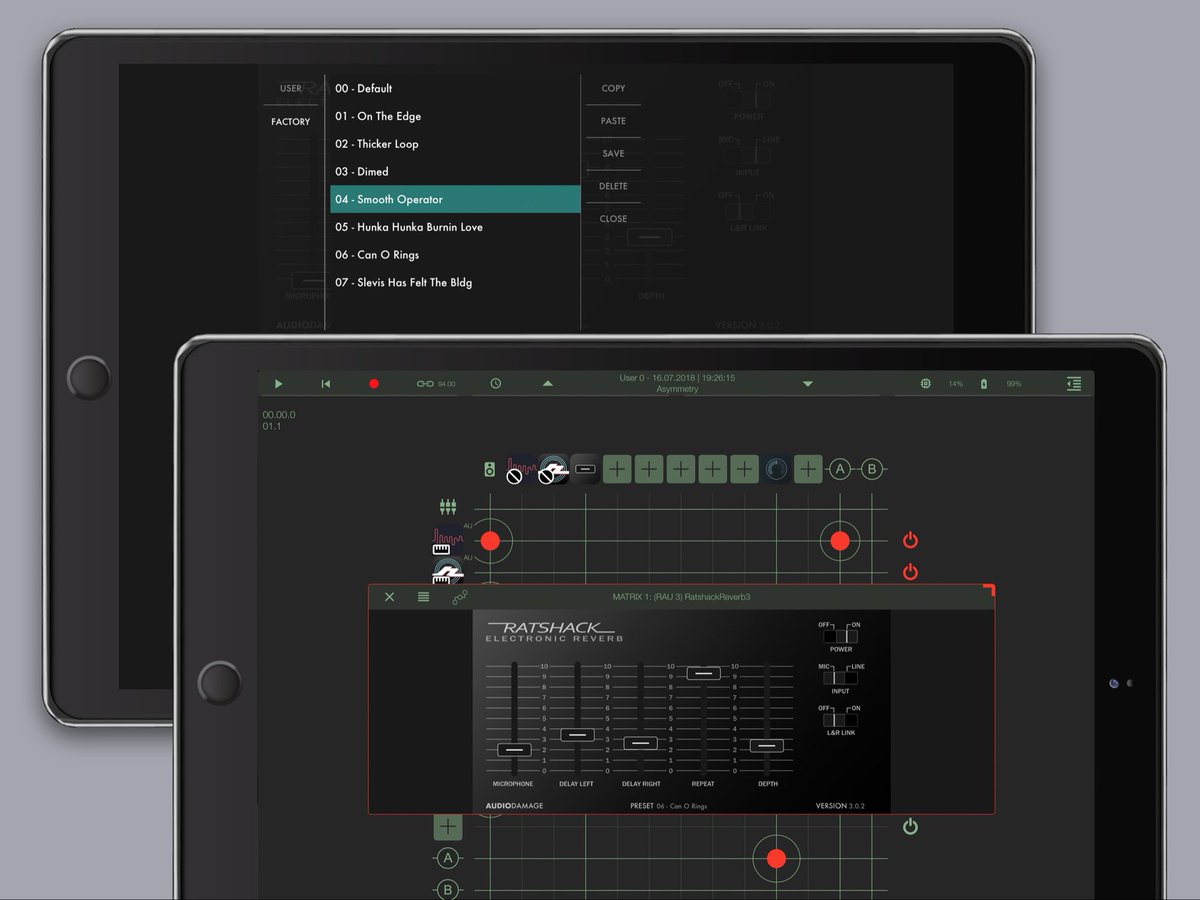Switch to the Factory presets tab
Image resolution: width=1200 pixels, height=900 pixels.
tap(291, 122)
